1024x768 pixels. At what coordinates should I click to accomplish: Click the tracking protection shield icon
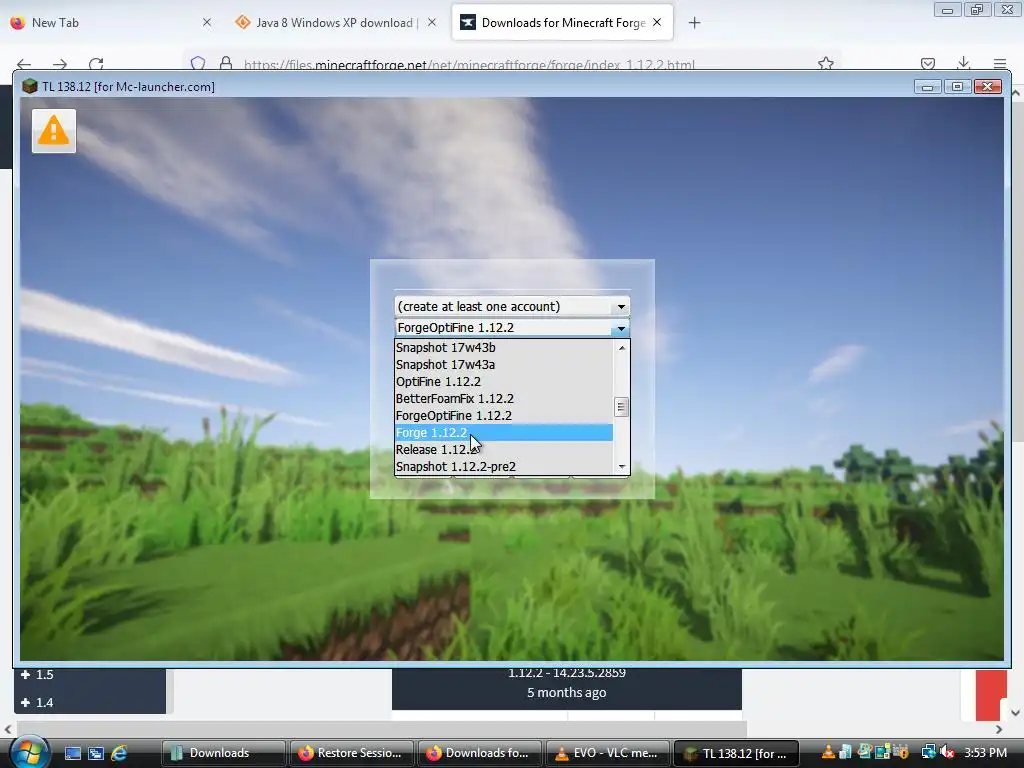click(198, 63)
